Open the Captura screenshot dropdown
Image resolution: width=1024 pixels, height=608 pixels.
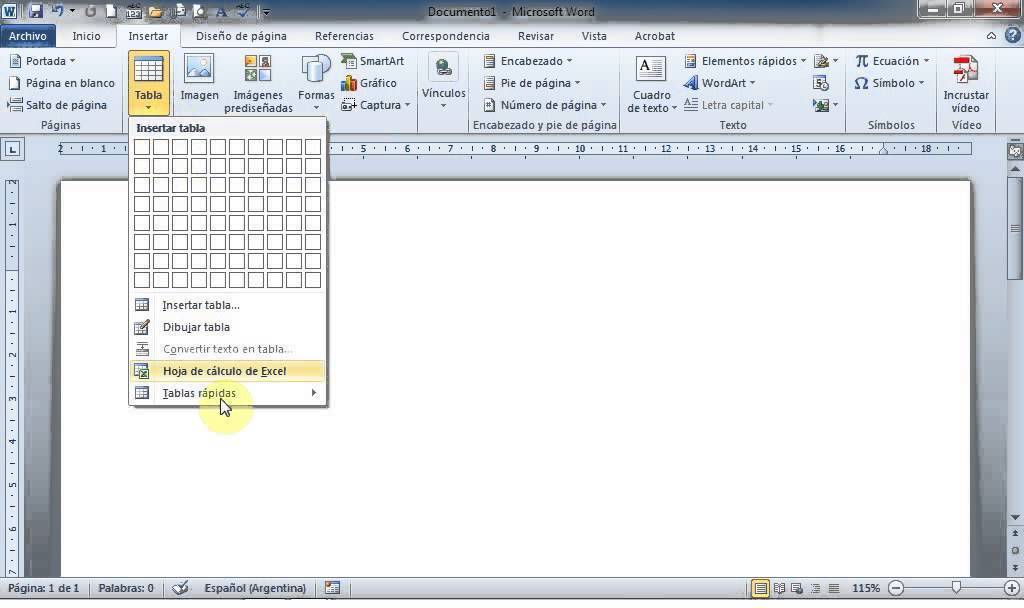pyautogui.click(x=376, y=104)
